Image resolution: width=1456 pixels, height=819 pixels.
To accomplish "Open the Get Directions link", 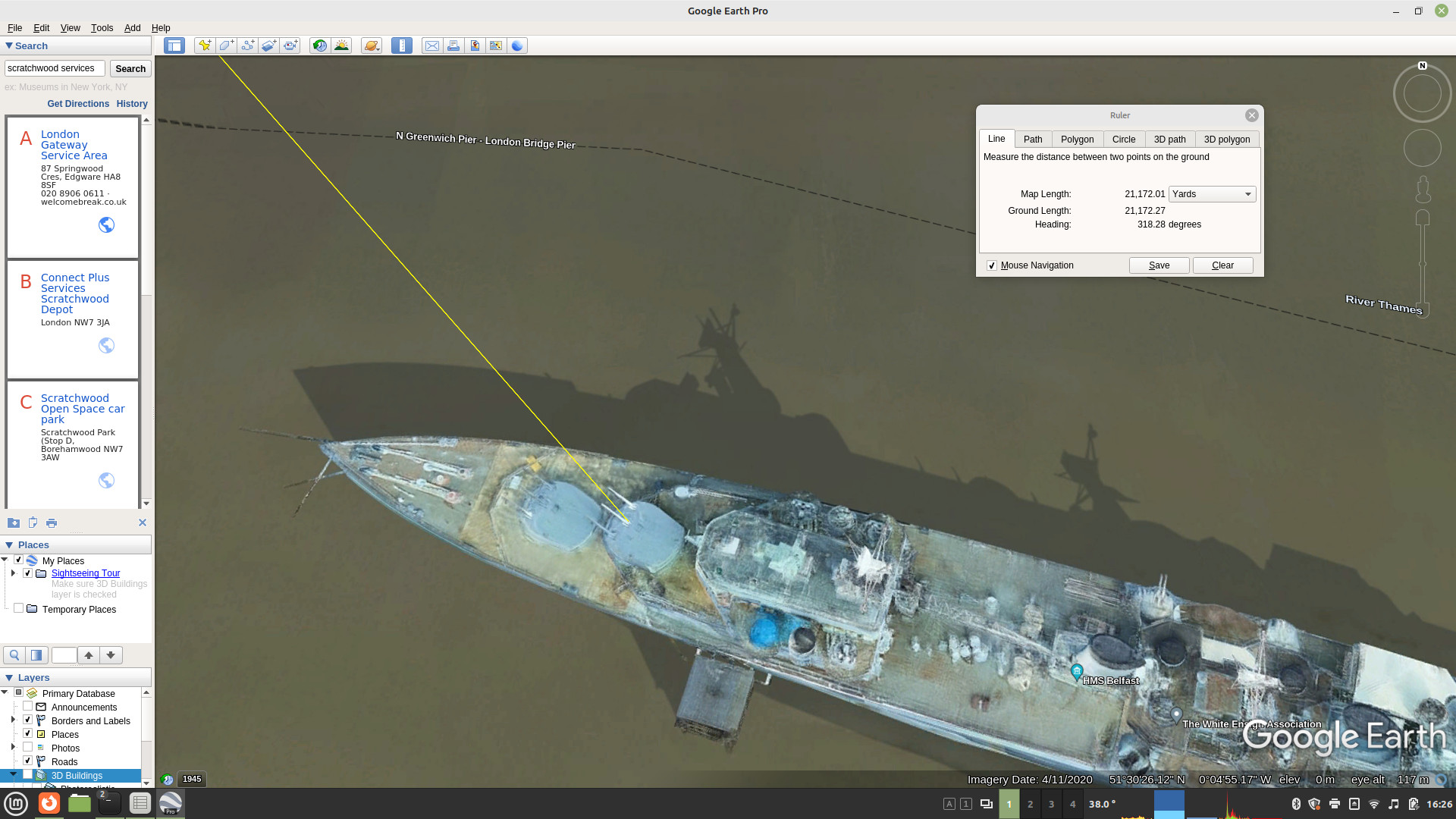I will [x=78, y=104].
